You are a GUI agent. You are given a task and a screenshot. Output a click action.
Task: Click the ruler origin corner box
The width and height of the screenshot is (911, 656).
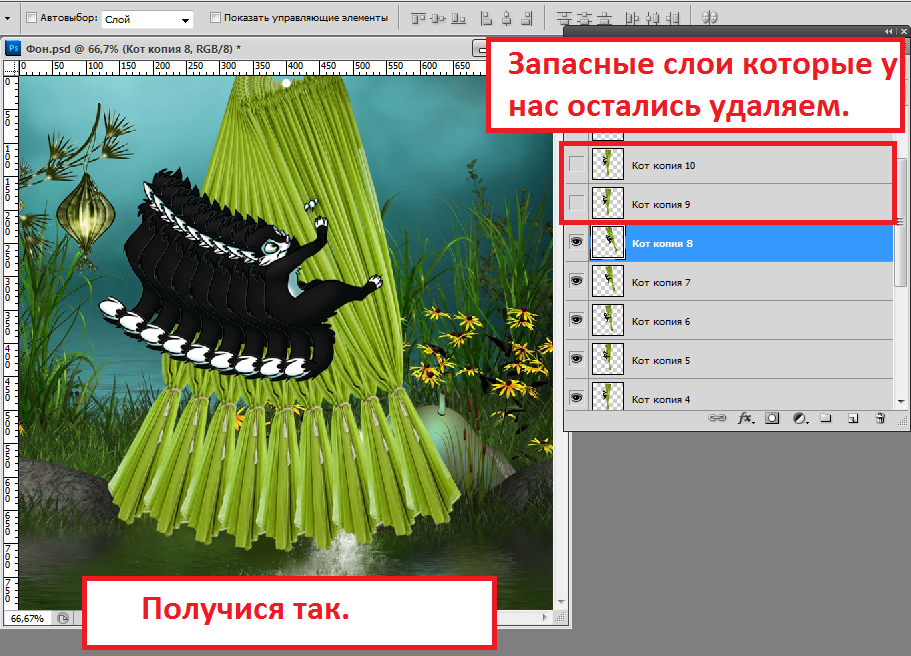tap(11, 68)
